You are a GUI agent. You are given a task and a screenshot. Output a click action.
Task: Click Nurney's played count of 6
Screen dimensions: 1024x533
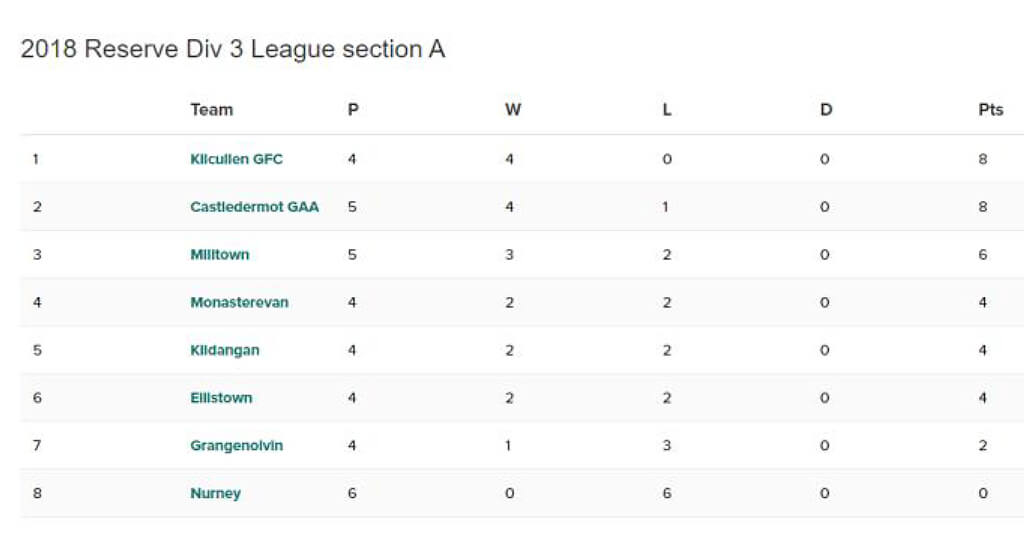pos(352,494)
